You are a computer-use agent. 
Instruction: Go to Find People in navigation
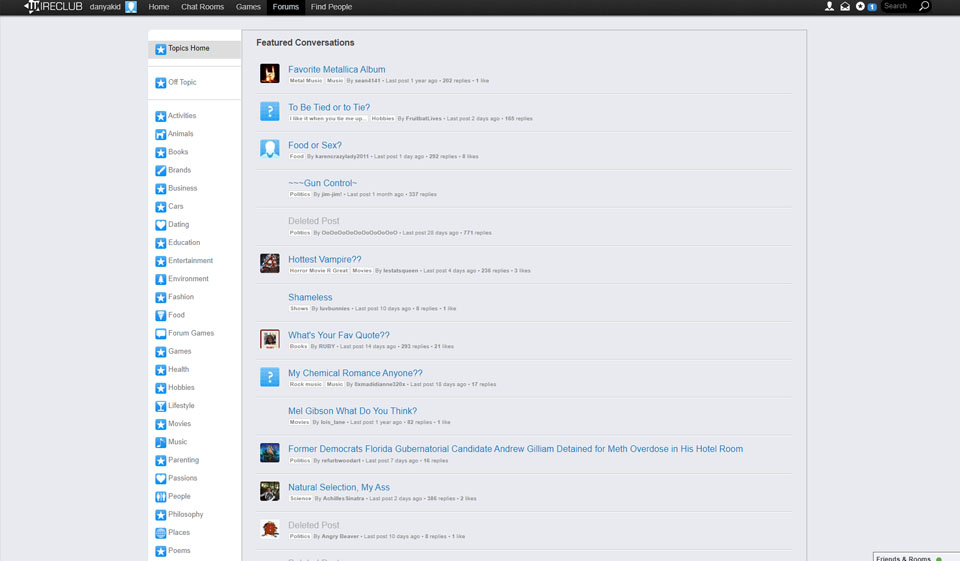tap(331, 7)
